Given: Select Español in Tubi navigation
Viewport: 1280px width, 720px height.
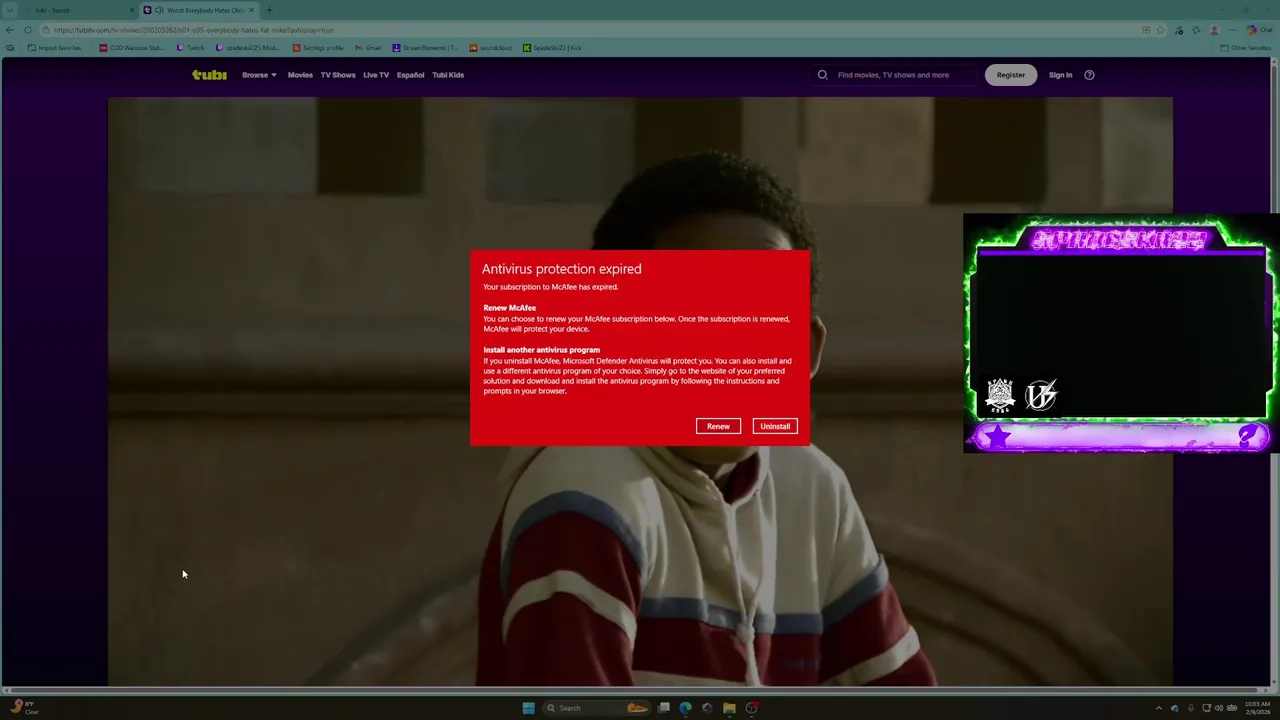Looking at the screenshot, I should pyautogui.click(x=410, y=75).
